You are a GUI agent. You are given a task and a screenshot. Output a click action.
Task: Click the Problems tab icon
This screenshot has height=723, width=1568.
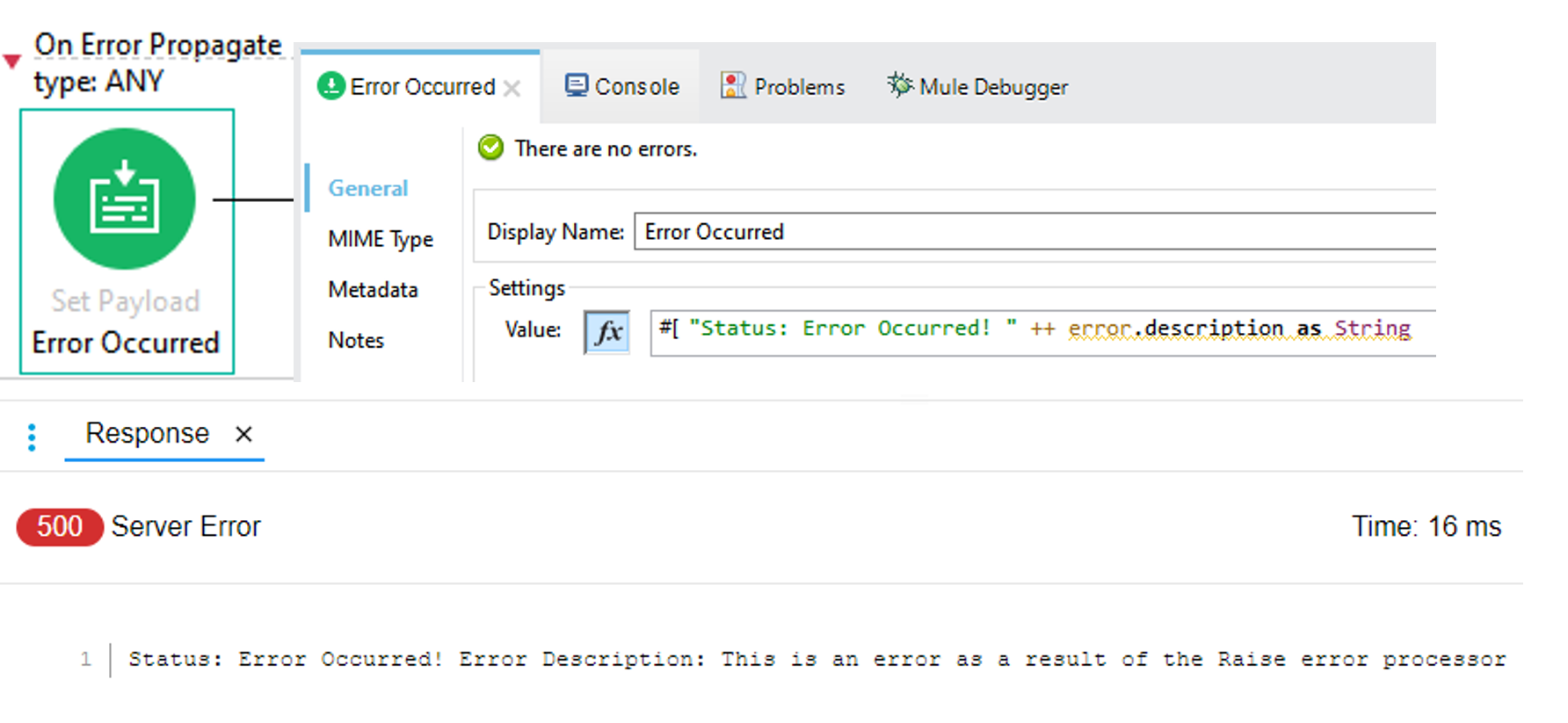733,85
